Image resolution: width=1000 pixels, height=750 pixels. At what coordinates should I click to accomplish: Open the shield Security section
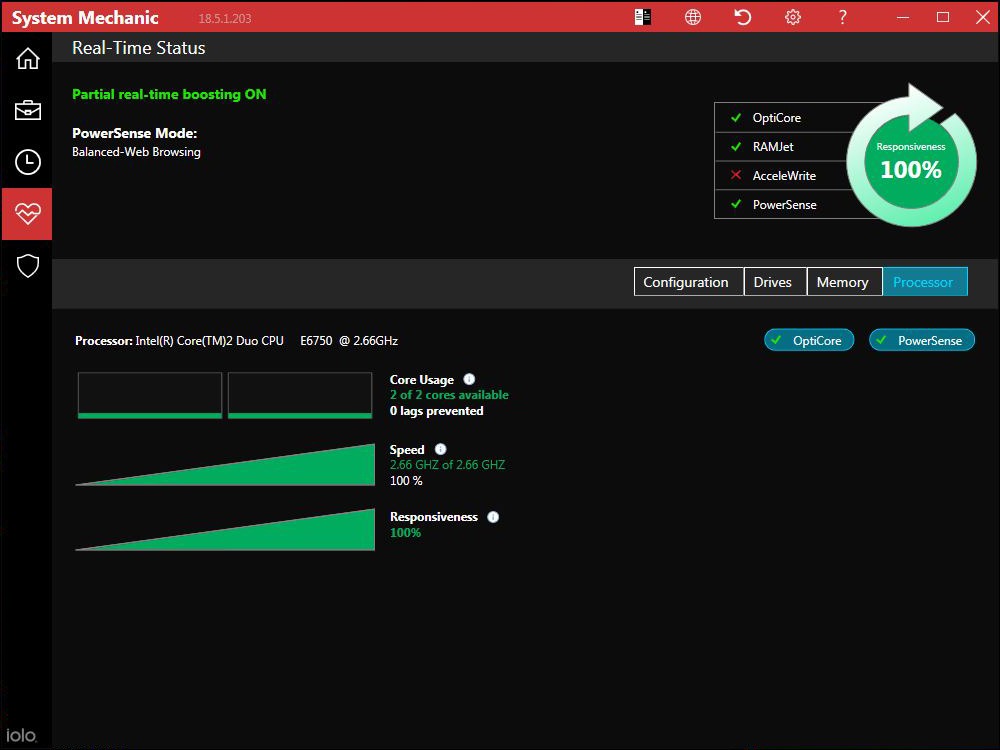(27, 266)
